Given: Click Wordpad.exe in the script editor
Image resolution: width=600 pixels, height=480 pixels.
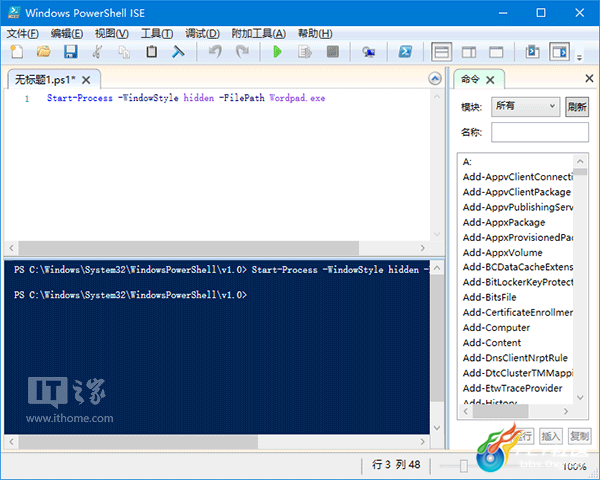Looking at the screenshot, I should click(297, 98).
